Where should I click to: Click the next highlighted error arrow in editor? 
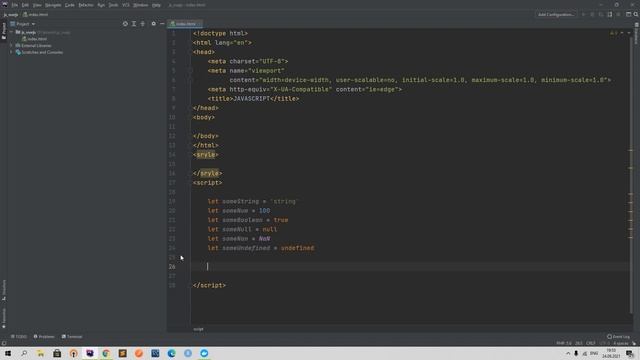[629, 33]
